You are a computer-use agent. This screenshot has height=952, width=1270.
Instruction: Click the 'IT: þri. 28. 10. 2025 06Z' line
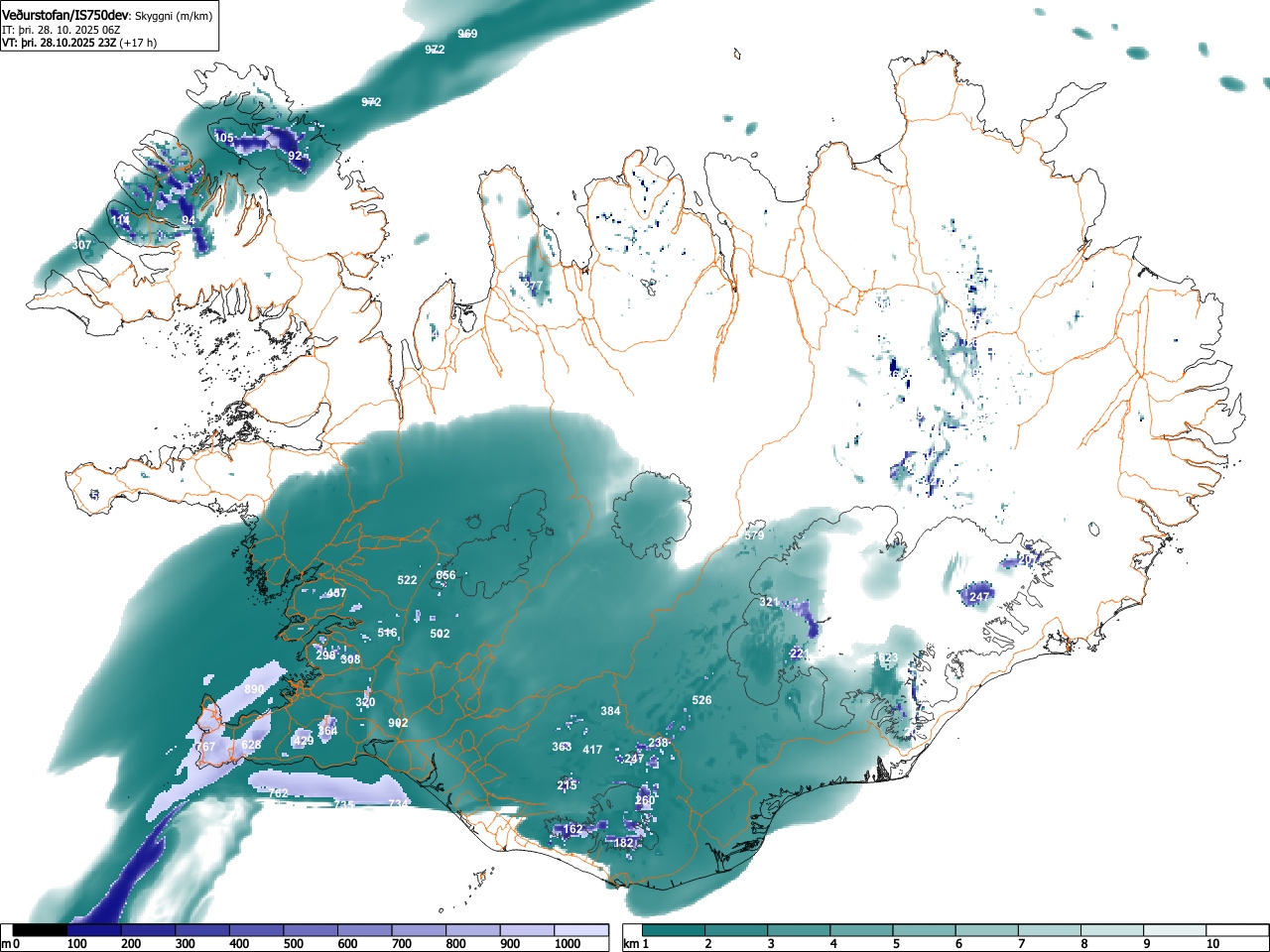point(62,31)
